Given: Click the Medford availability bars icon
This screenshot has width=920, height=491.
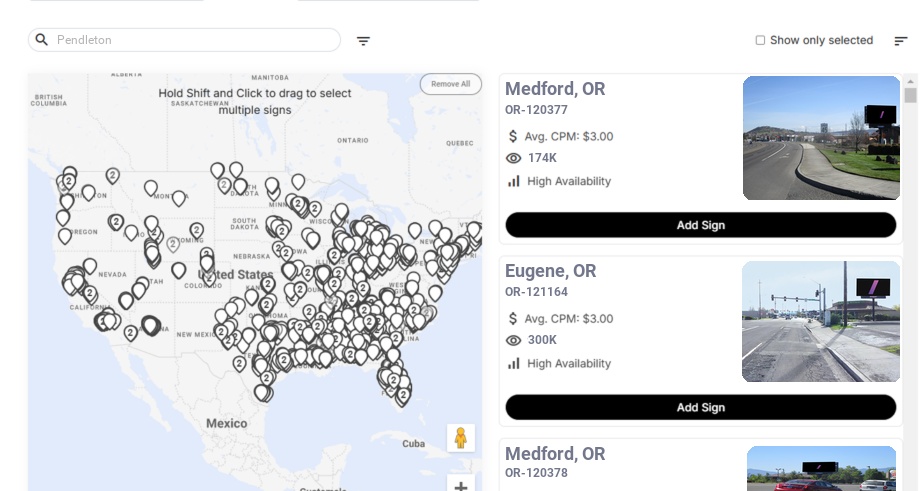Looking at the screenshot, I should click(514, 181).
